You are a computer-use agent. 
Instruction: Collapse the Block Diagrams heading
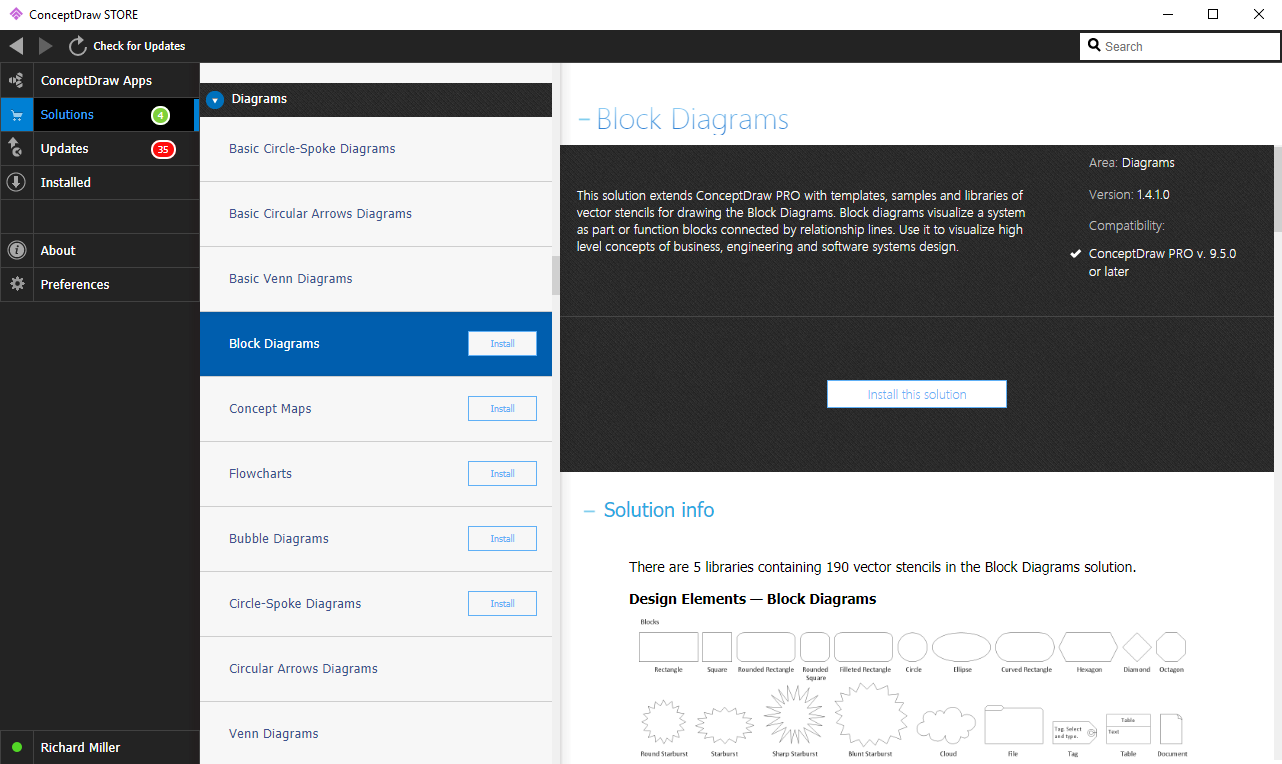584,120
